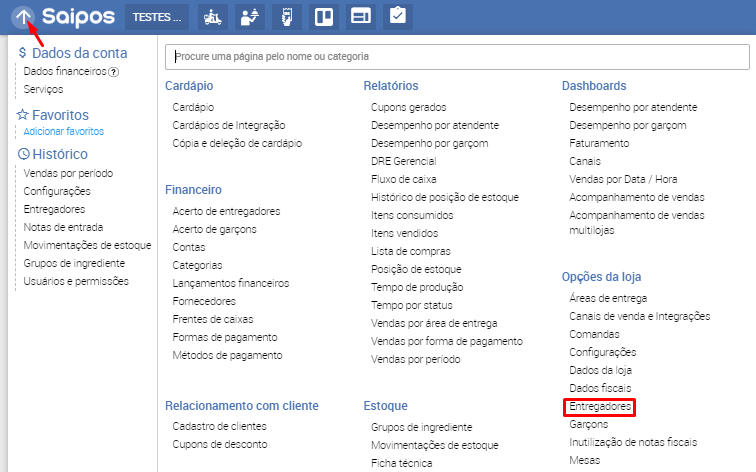Viewport: 756px width, 472px height.
Task: Click Adicionar favoritos link
Action: pos(63,131)
